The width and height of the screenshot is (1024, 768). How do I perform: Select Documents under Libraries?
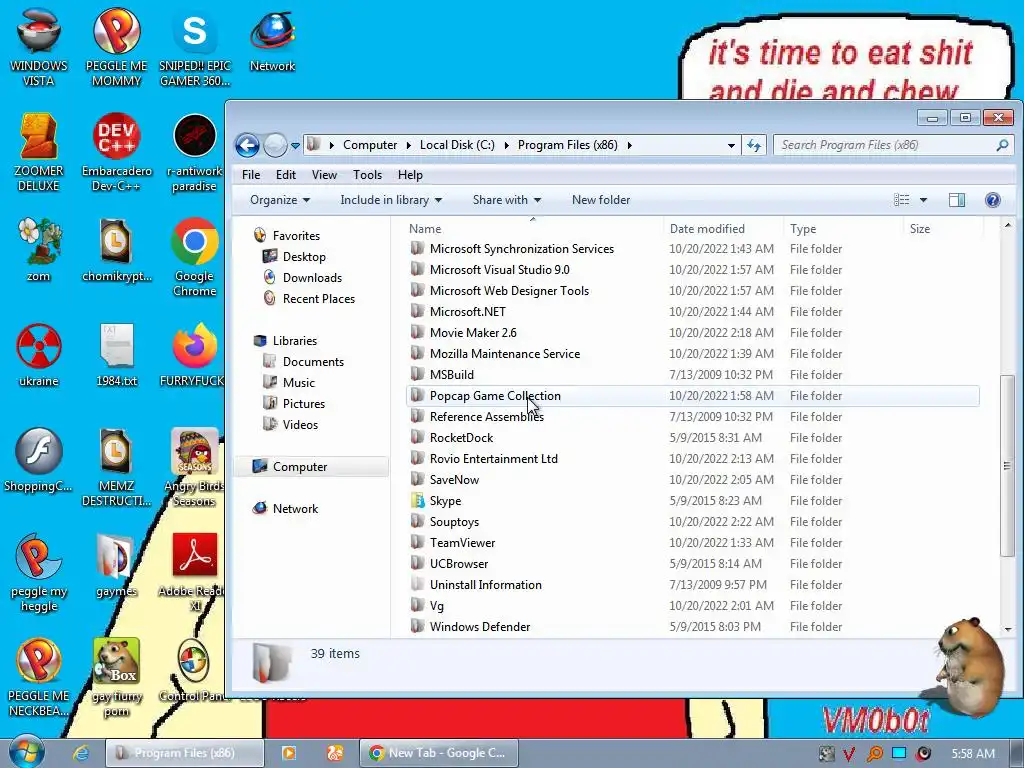point(303,362)
